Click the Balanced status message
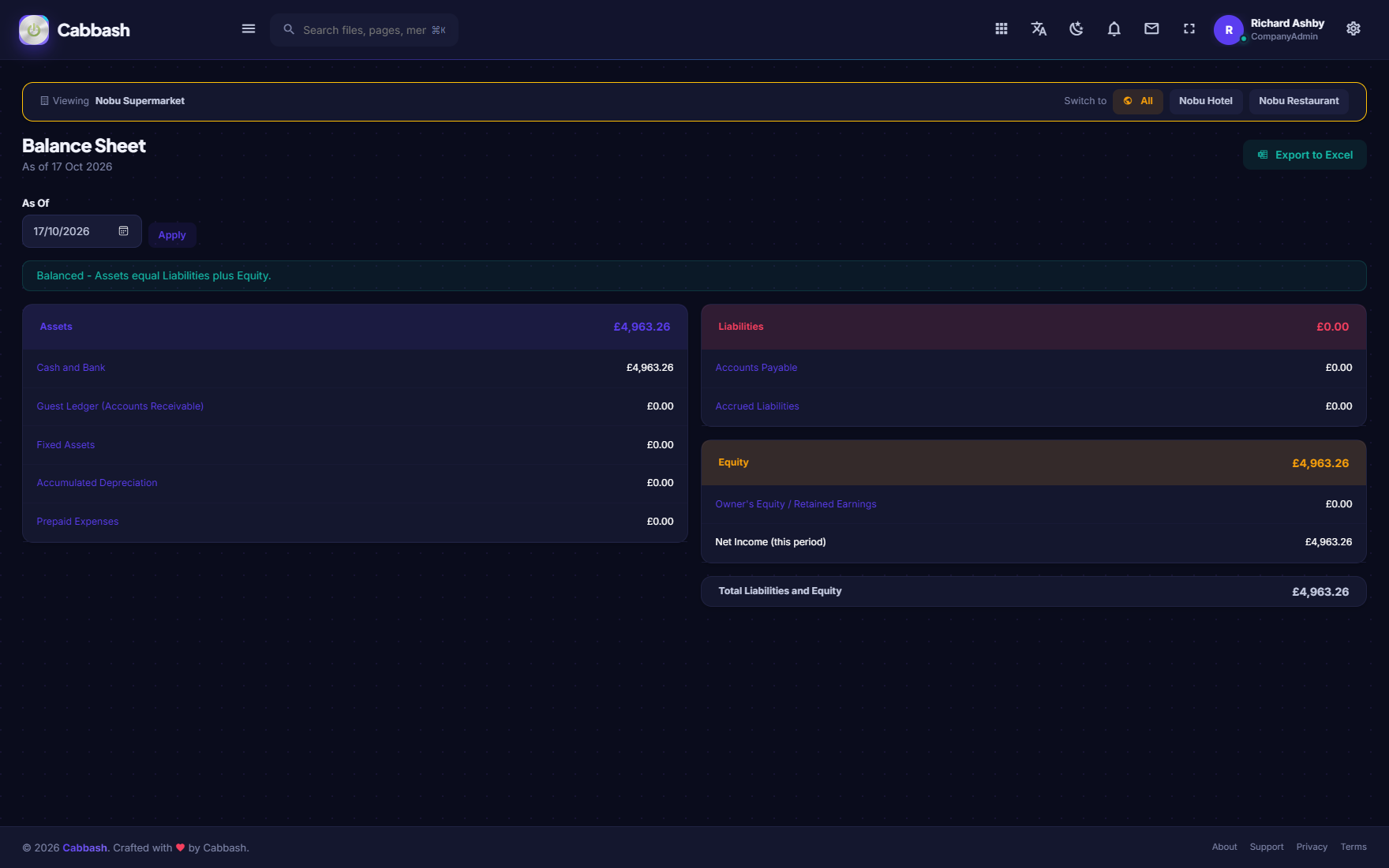Viewport: 1389px width, 868px height. [x=694, y=275]
